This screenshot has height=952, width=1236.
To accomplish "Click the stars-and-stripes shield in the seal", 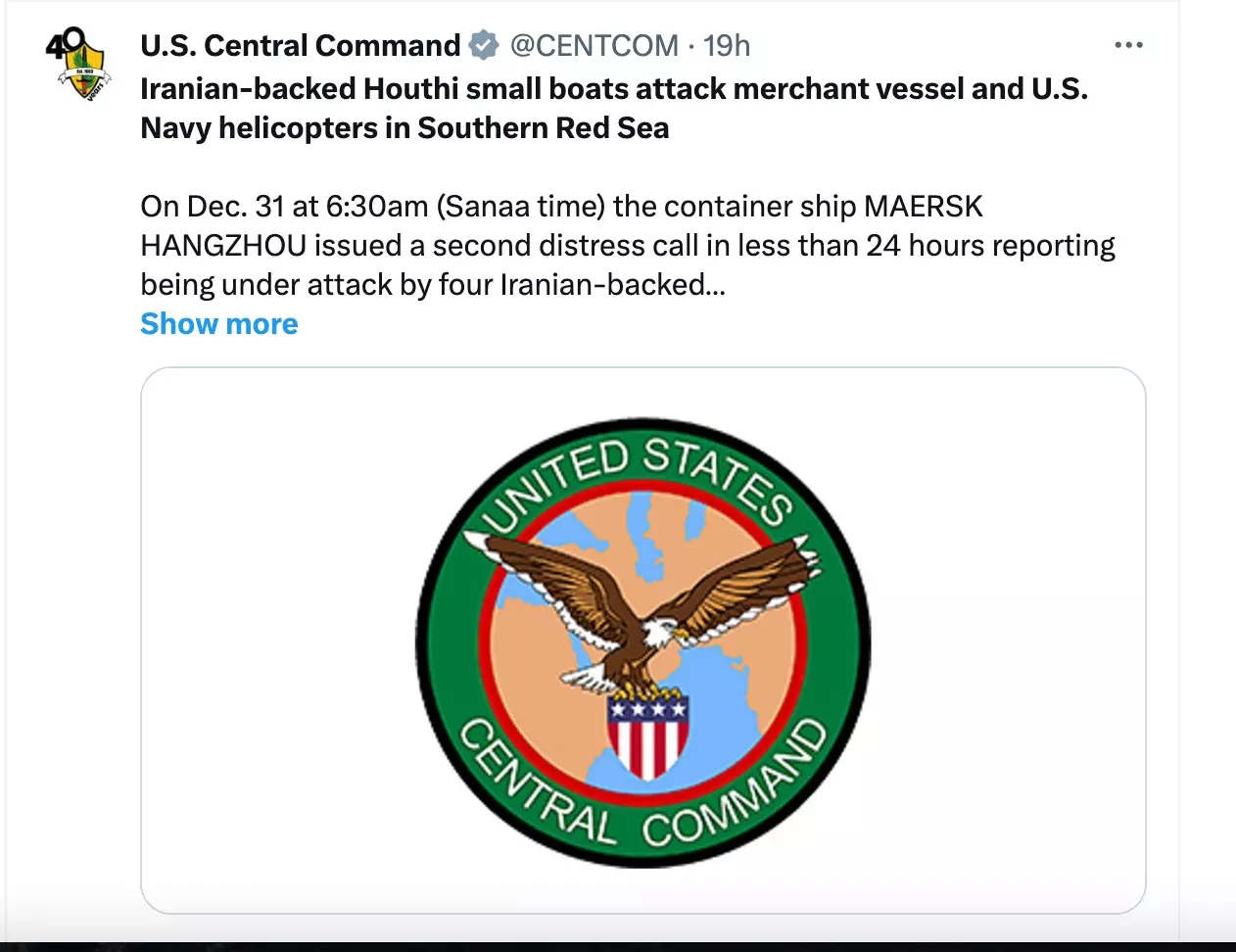I will (646, 736).
